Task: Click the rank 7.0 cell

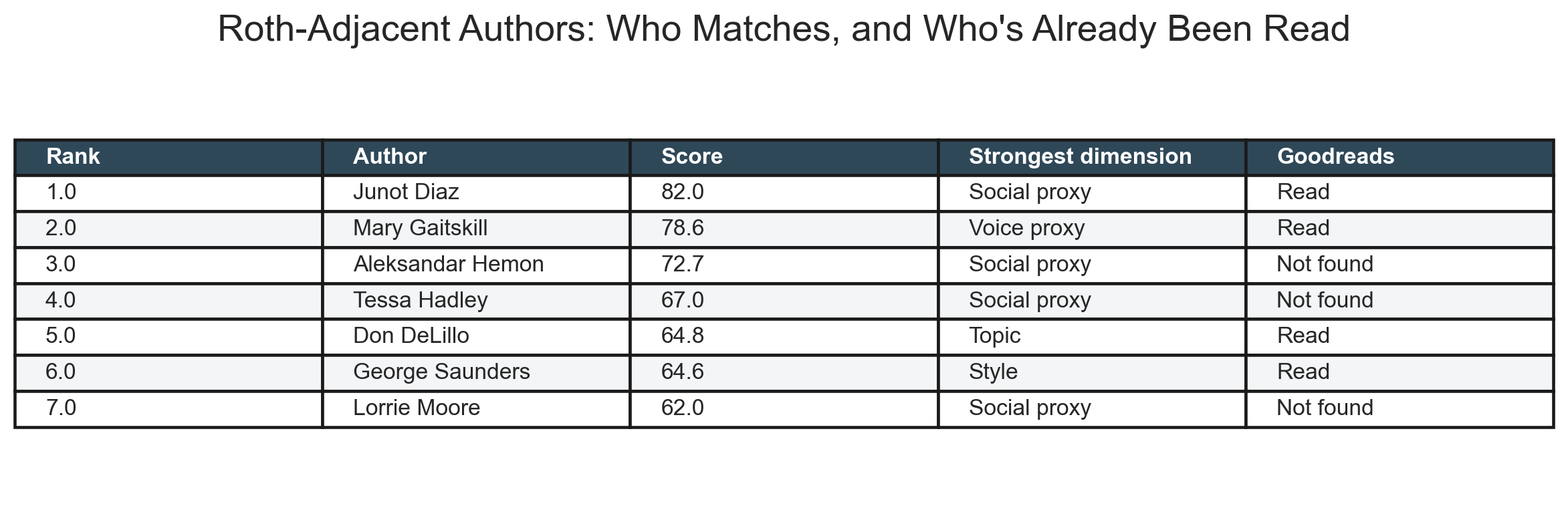Action: point(60,408)
